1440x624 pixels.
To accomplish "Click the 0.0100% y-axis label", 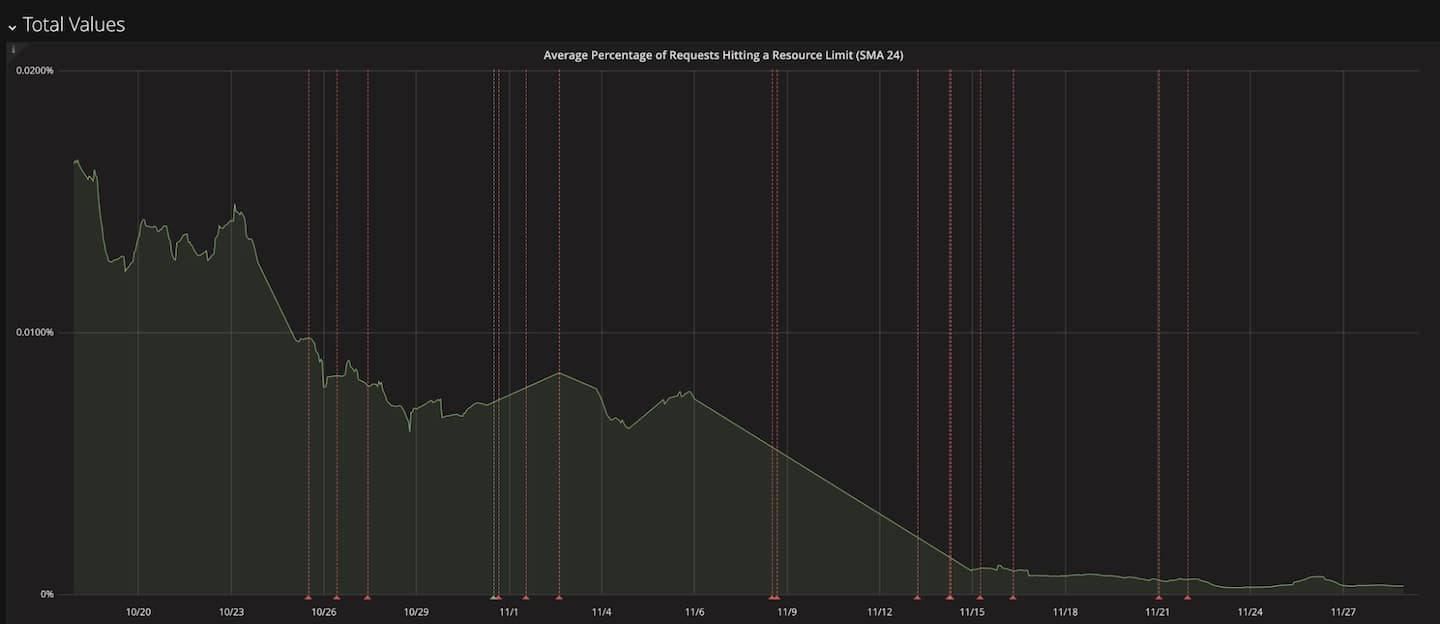I will pyautogui.click(x=34, y=332).
